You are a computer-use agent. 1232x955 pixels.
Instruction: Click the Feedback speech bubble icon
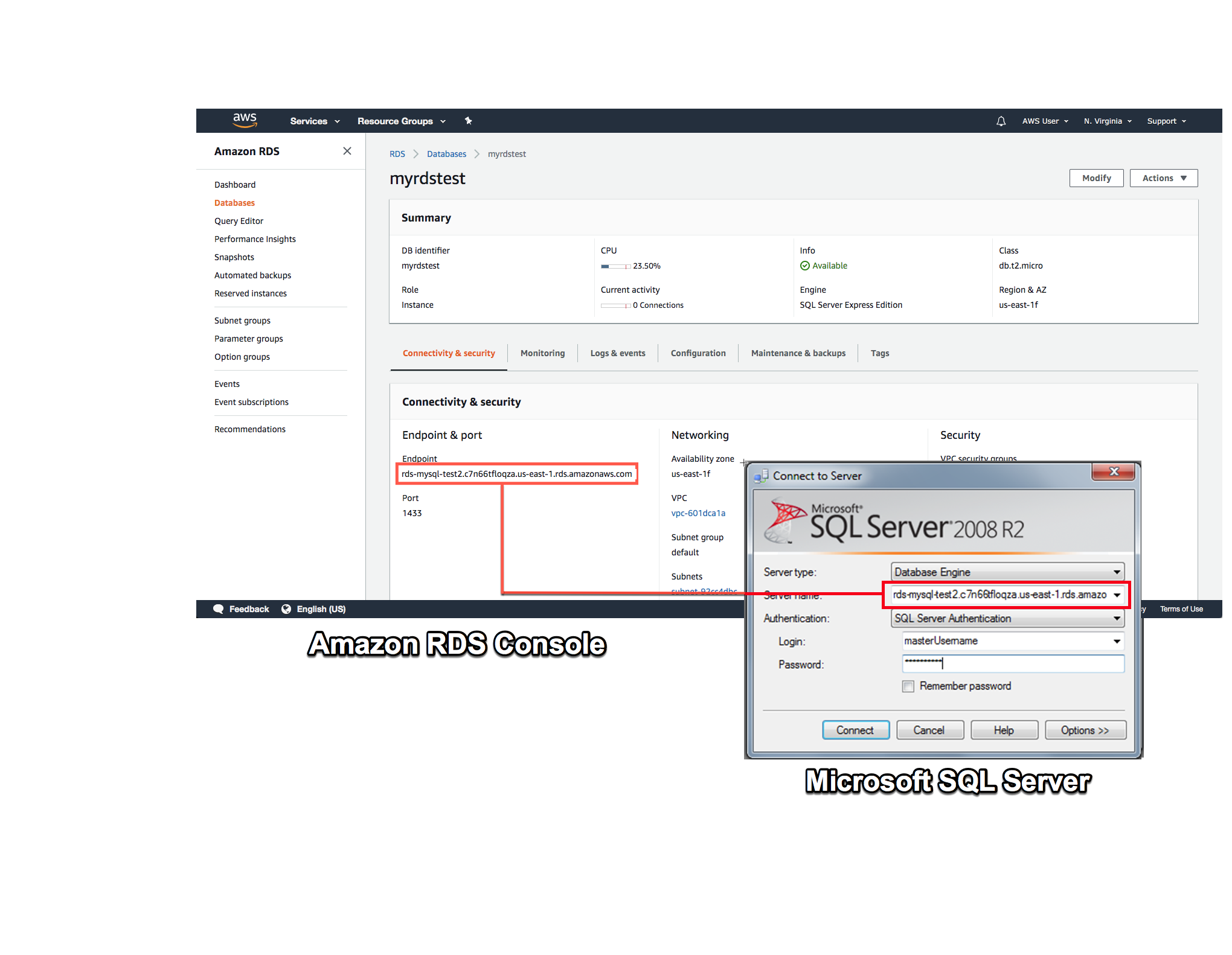pos(218,608)
